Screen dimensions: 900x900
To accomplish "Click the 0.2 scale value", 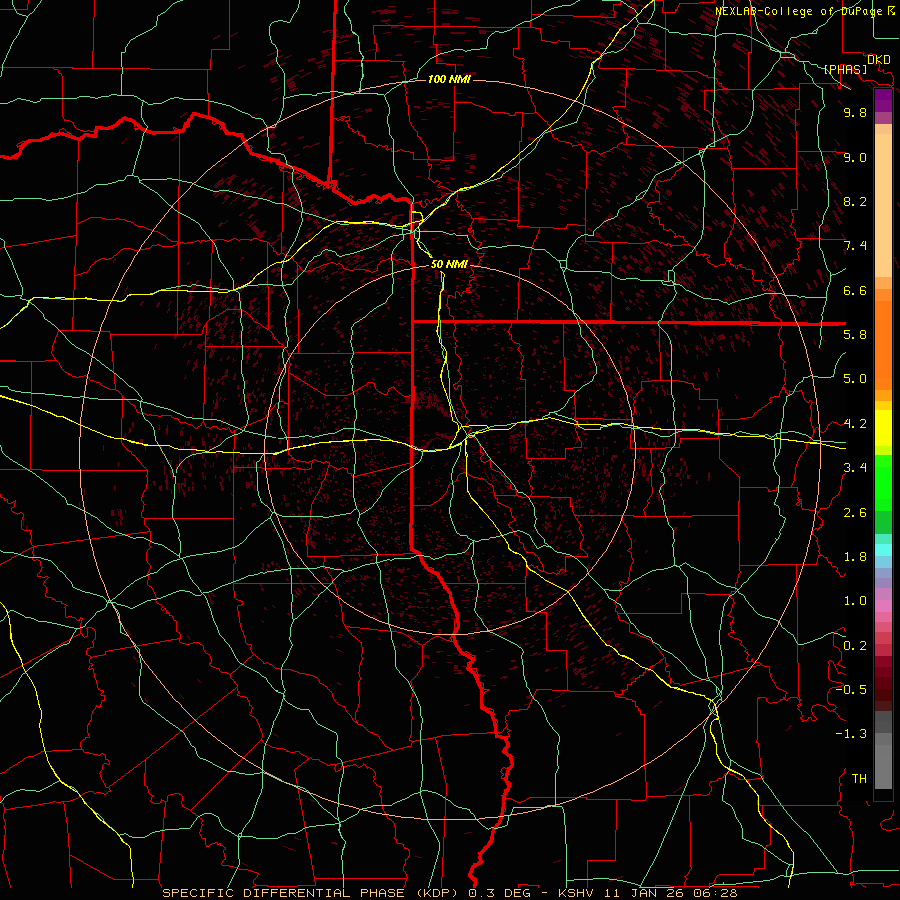I will pos(855,646).
